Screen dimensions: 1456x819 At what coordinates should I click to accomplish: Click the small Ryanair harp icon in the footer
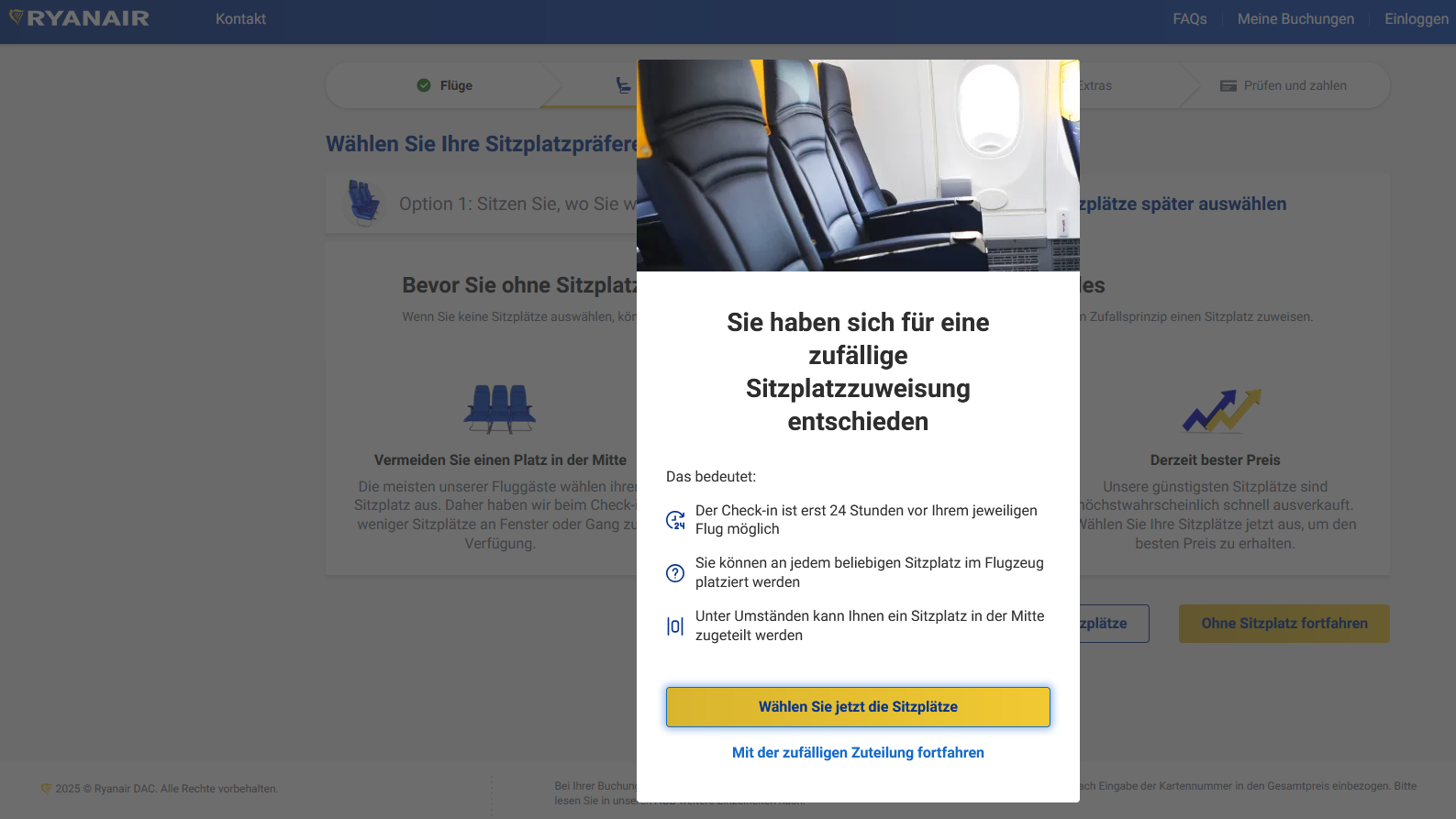[46, 789]
